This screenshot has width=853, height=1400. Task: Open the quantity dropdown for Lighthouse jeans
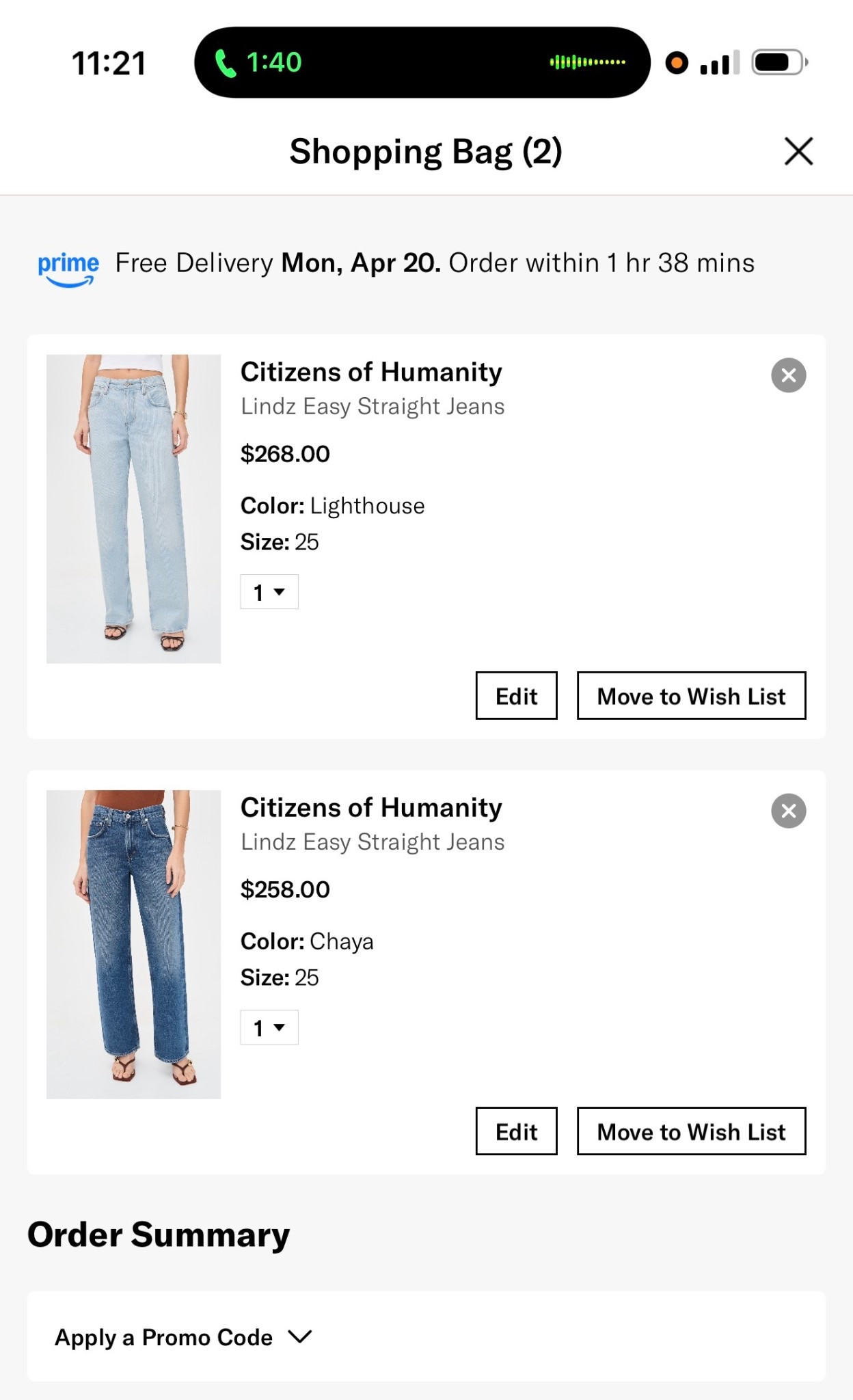[x=269, y=592]
